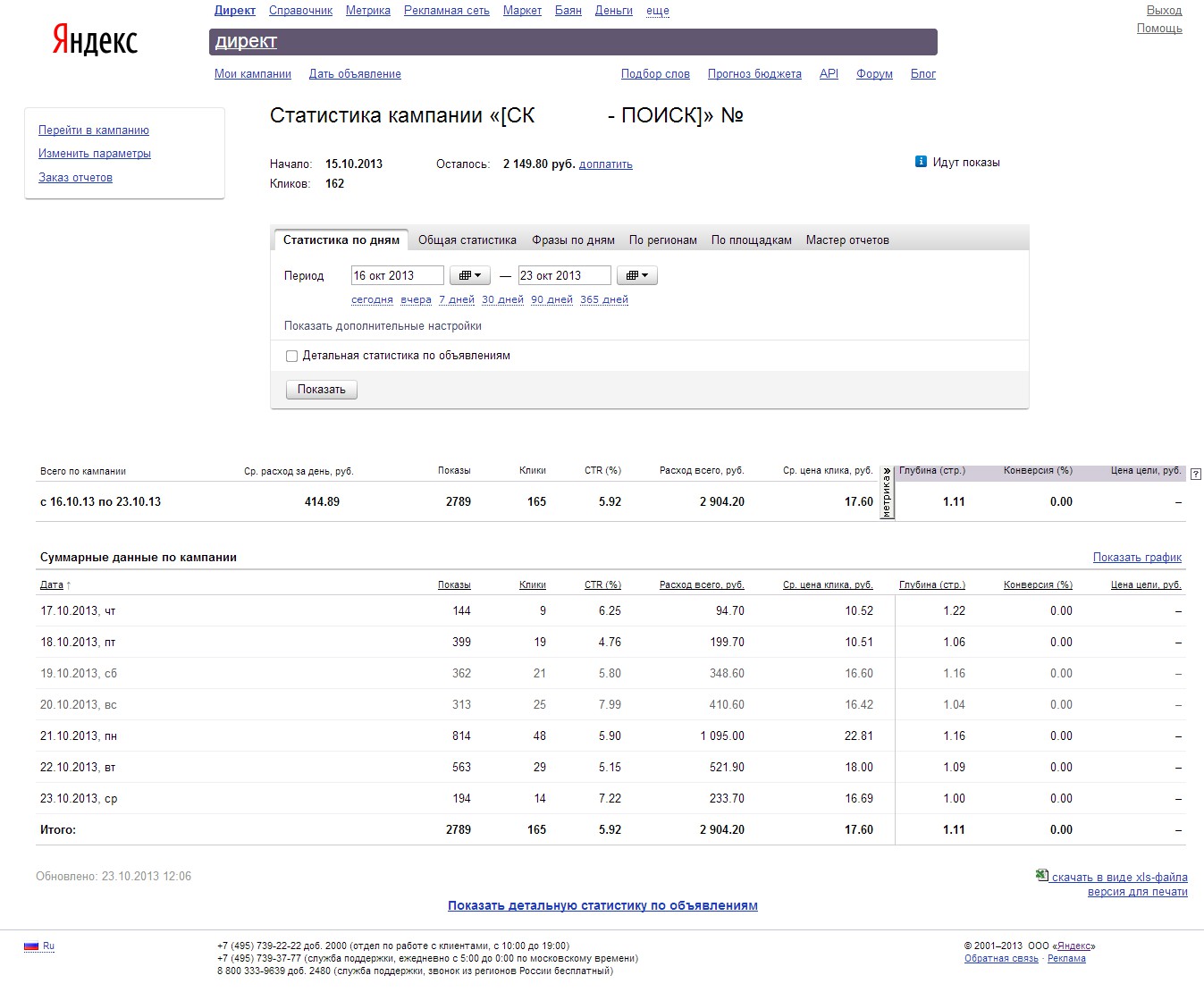Screen dimensions: 1204x992
Task: Select the 30 дней period shortcut
Action: (x=502, y=299)
